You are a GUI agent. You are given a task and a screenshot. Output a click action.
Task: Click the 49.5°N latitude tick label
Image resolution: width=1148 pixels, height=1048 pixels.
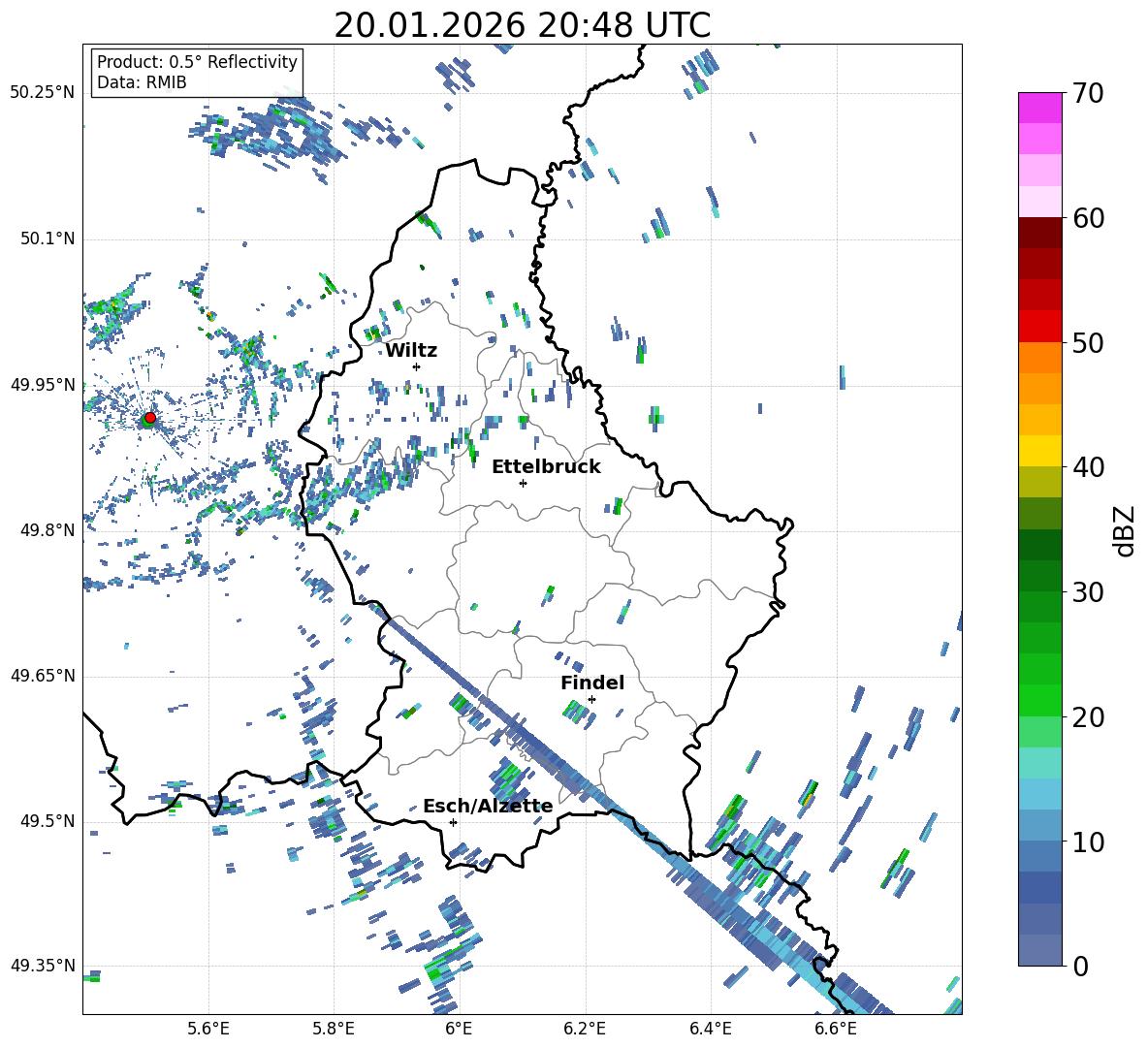(48, 821)
